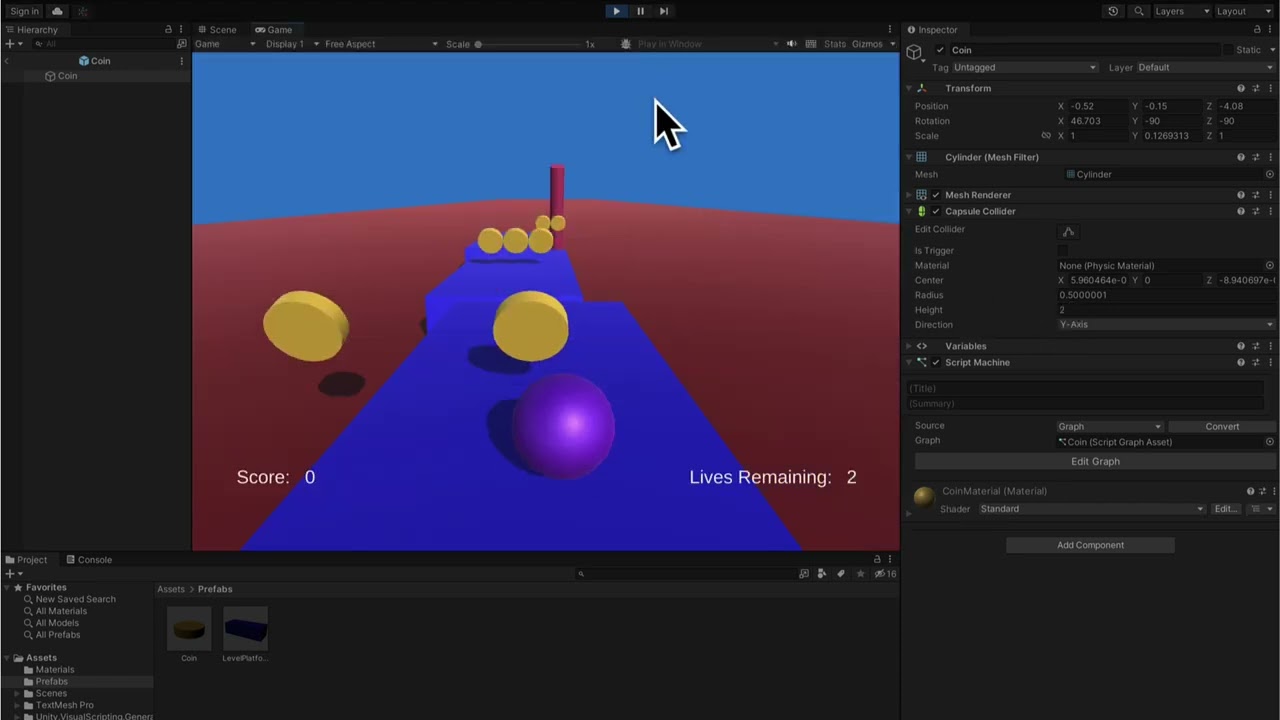Disable Mesh Renderer component checkbox
This screenshot has width=1280, height=720.
tap(936, 195)
